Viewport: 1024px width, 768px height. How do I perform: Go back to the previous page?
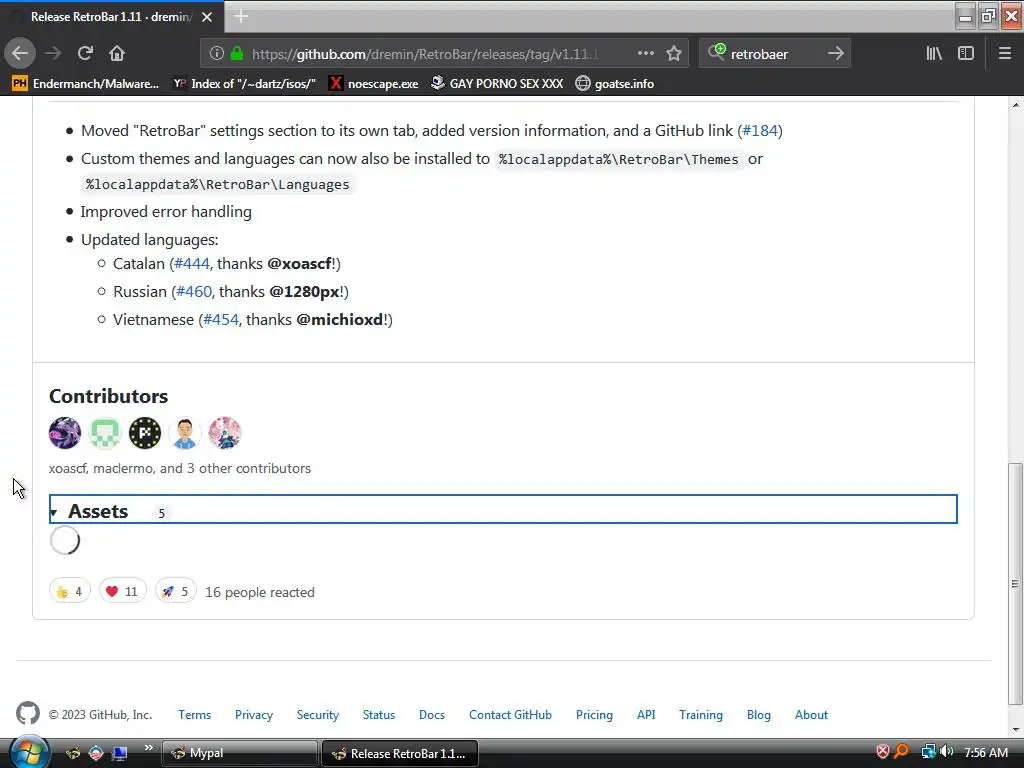[20, 53]
